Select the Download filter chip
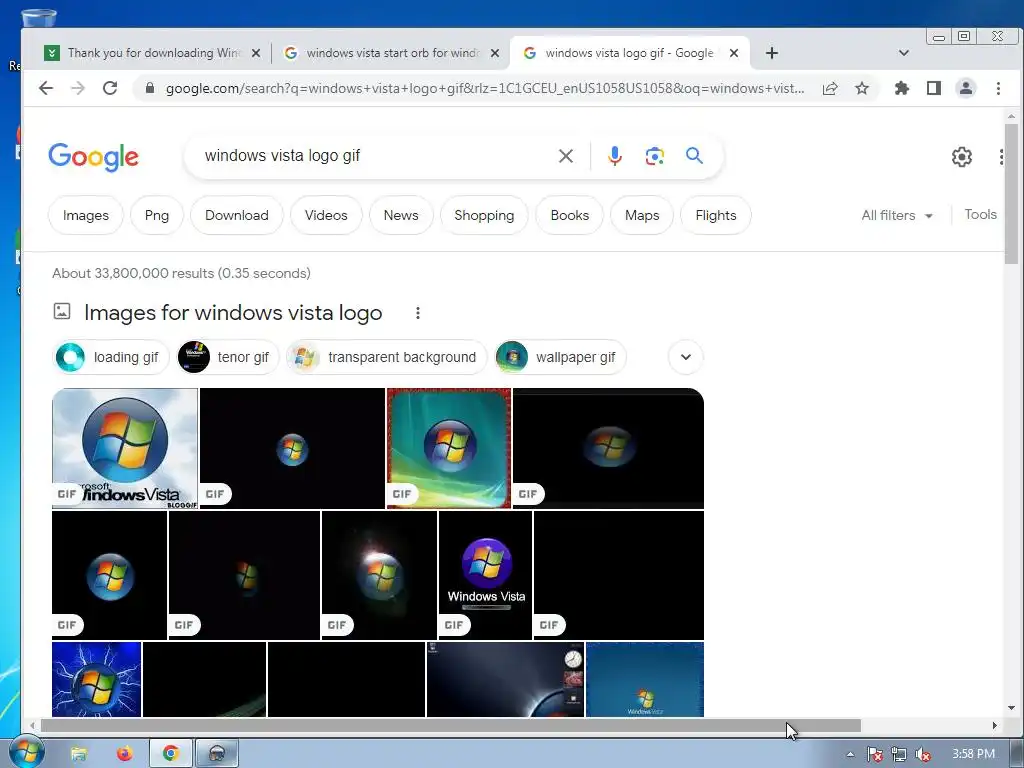The width and height of the screenshot is (1024, 768). (x=237, y=216)
